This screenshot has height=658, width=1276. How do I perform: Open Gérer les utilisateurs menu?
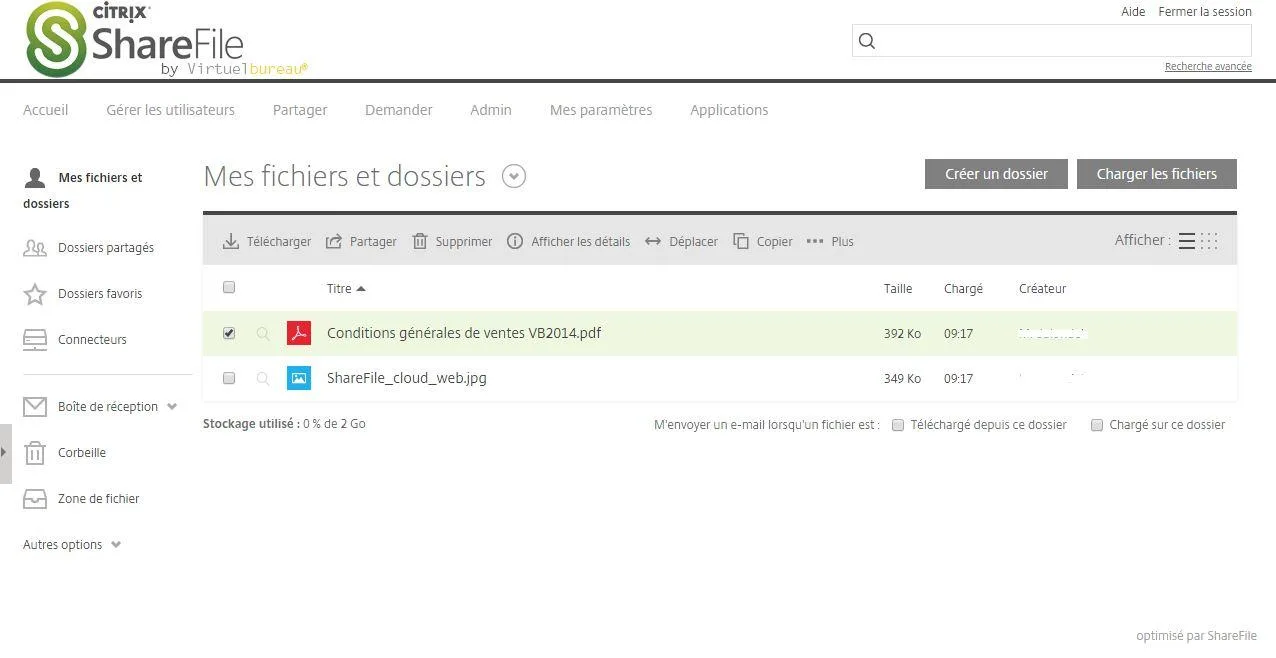pyautogui.click(x=171, y=110)
